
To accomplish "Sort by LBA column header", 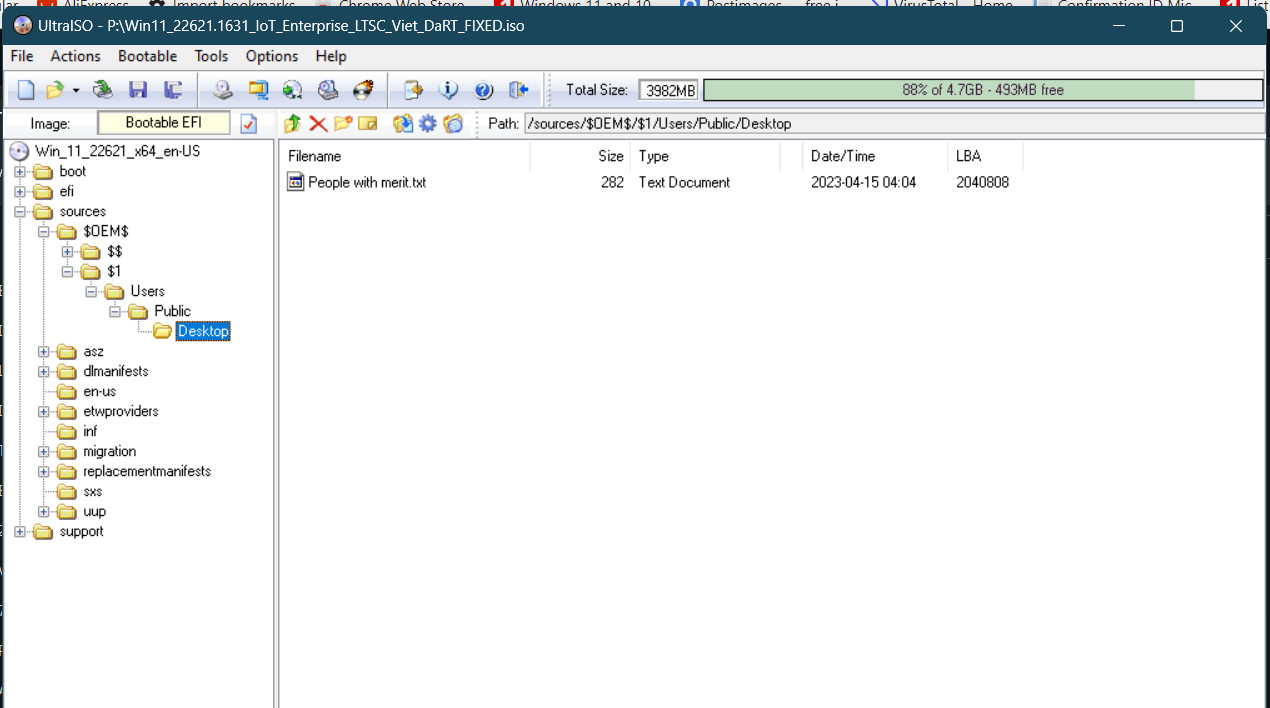I will click(985, 156).
